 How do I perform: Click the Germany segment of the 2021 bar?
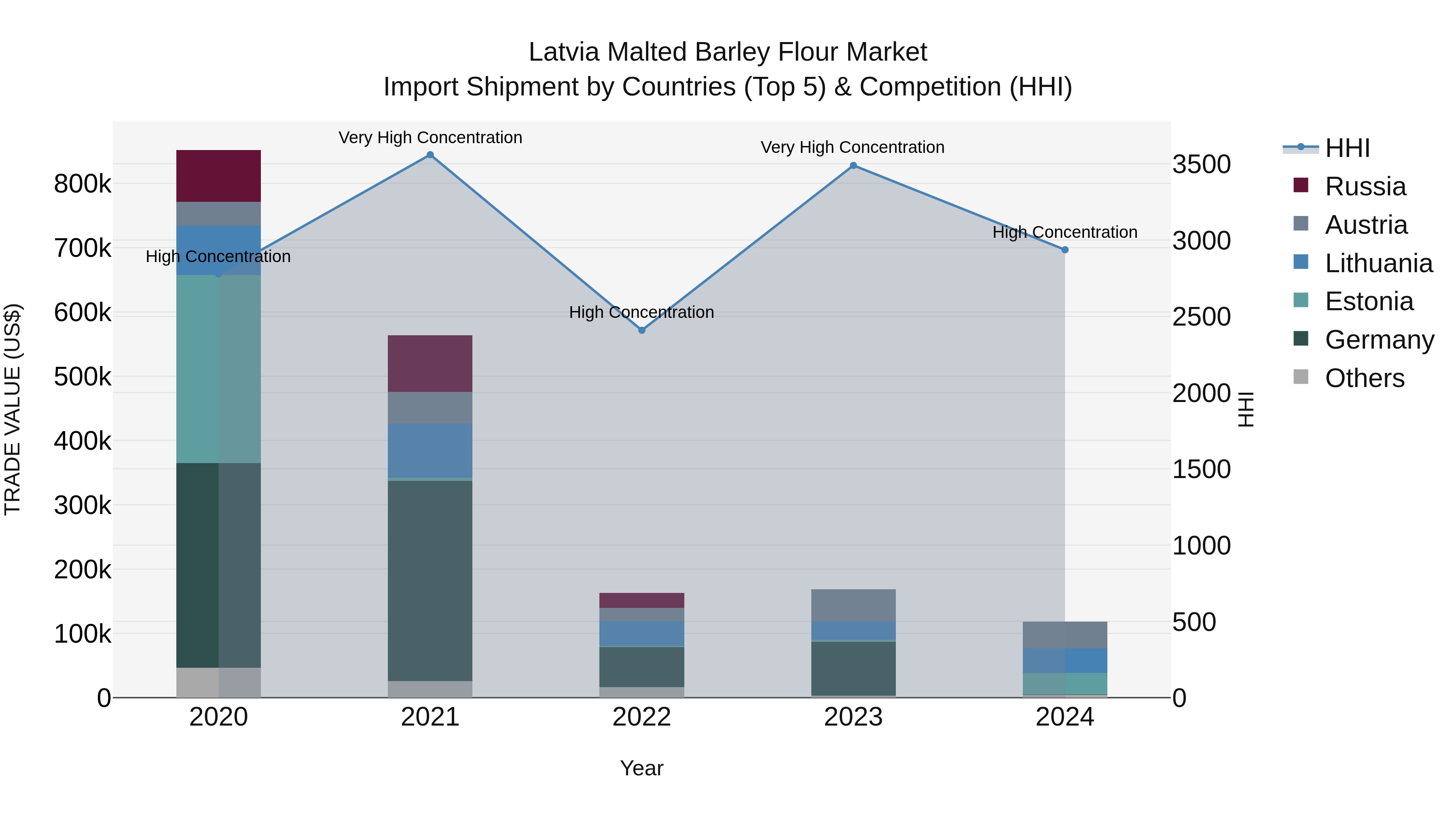point(430,580)
